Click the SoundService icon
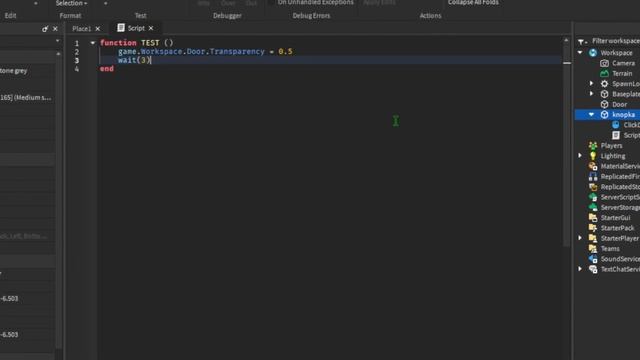 (593, 259)
